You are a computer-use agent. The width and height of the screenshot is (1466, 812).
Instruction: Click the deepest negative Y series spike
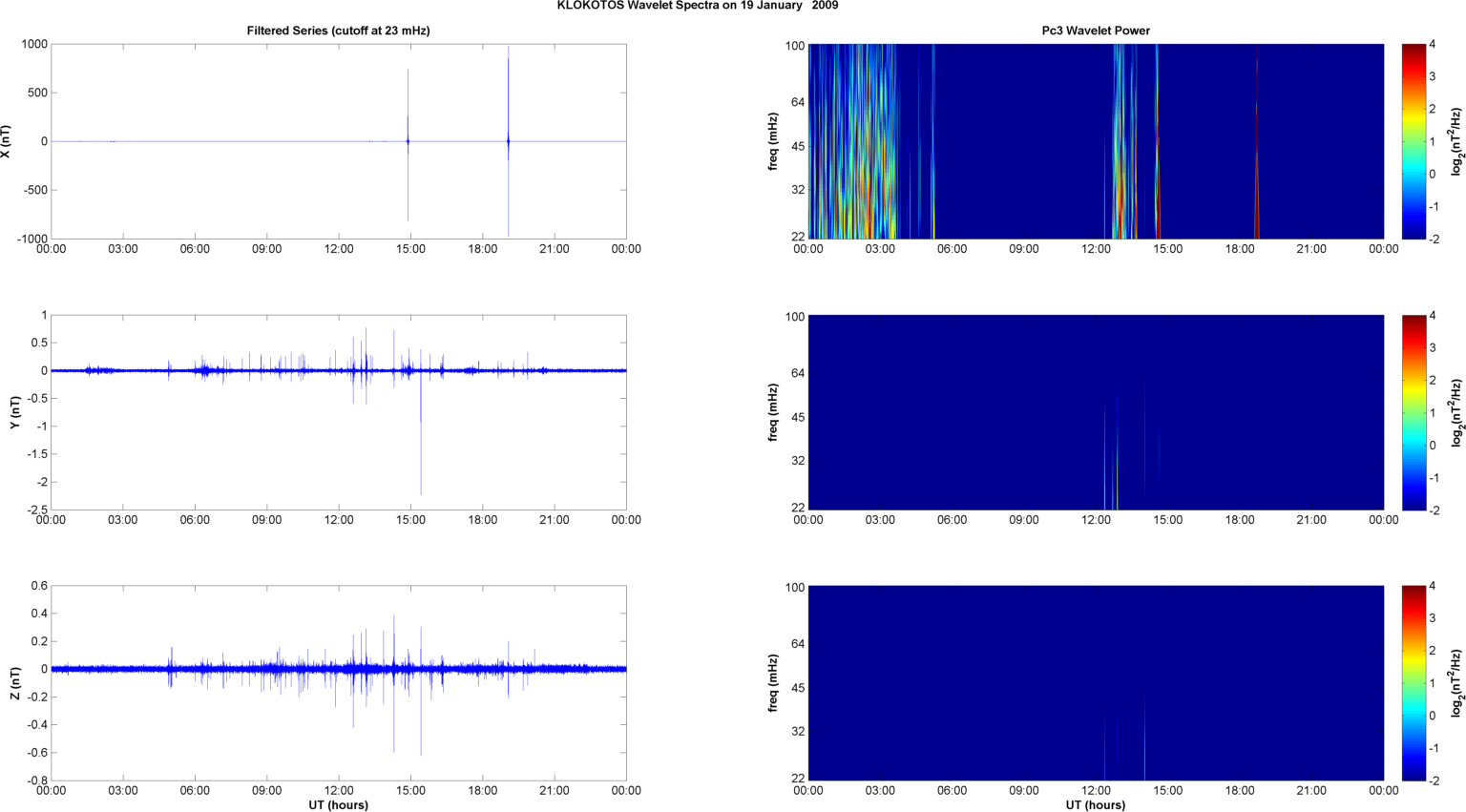421,458
